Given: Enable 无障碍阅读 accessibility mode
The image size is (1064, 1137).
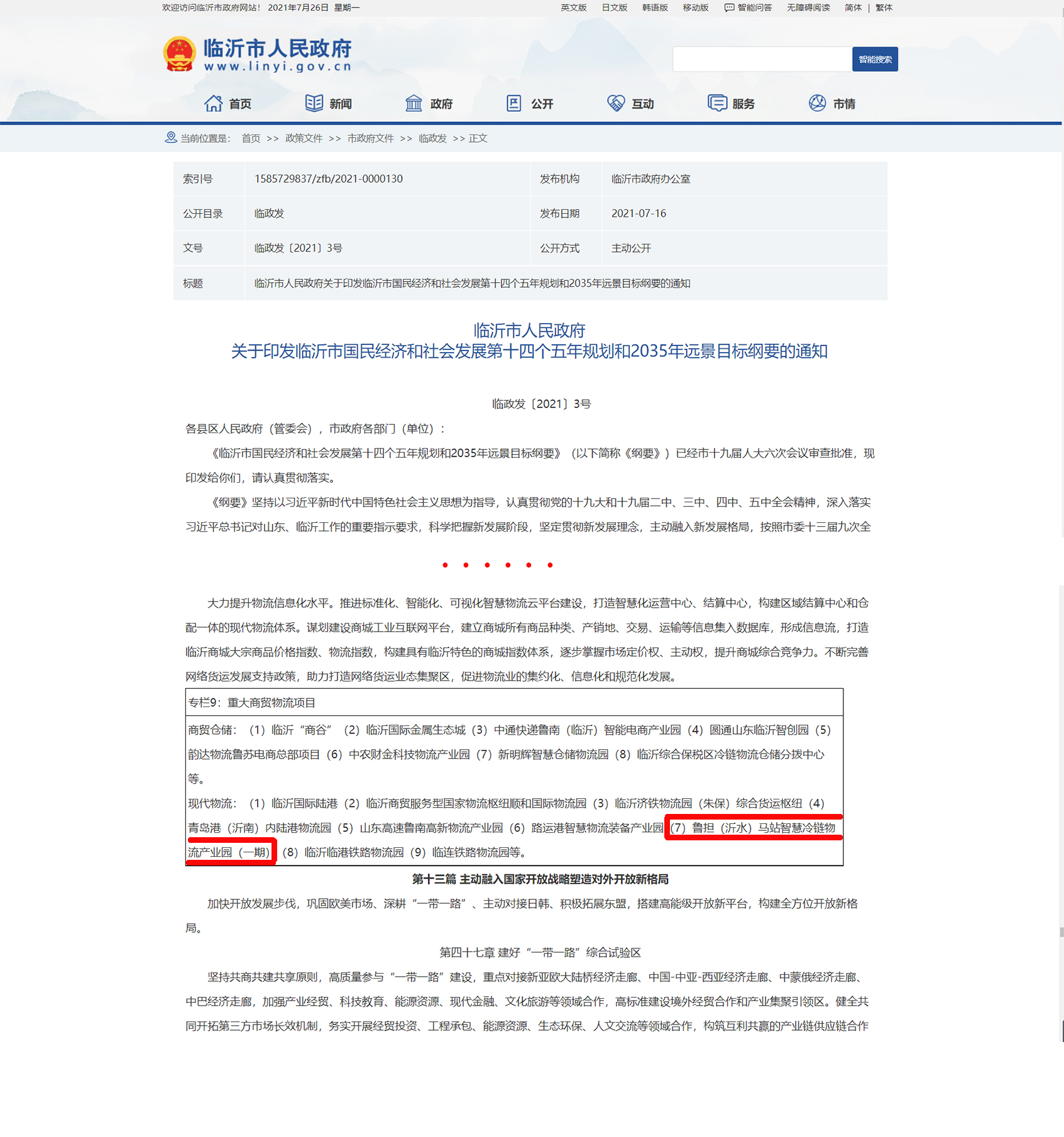Looking at the screenshot, I should click(x=808, y=8).
